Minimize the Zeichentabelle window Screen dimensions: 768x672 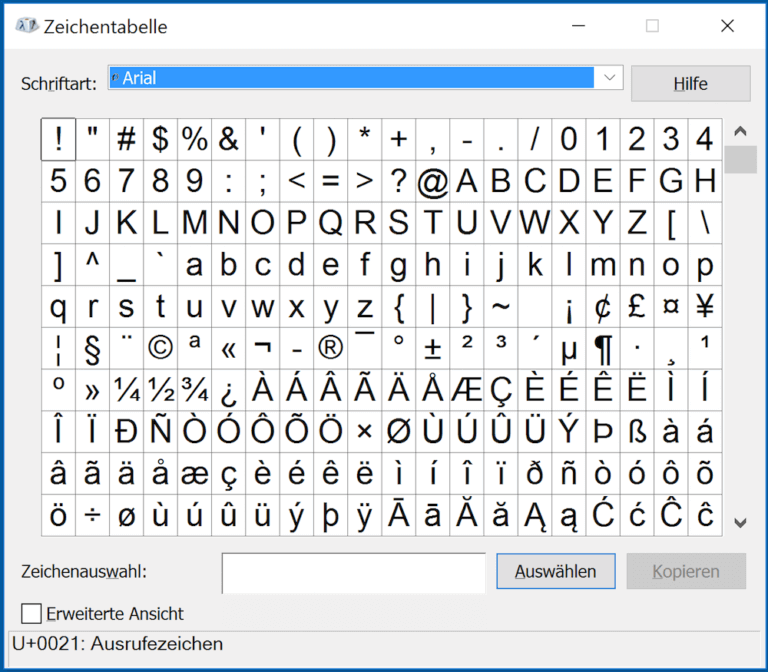pyautogui.click(x=578, y=25)
